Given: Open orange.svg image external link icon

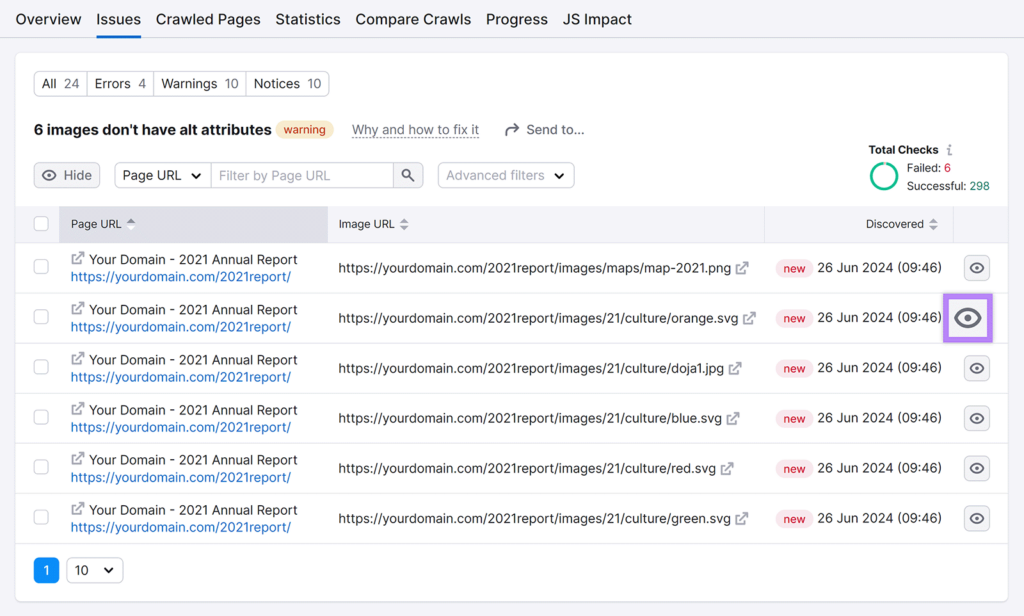Looking at the screenshot, I should tap(749, 318).
